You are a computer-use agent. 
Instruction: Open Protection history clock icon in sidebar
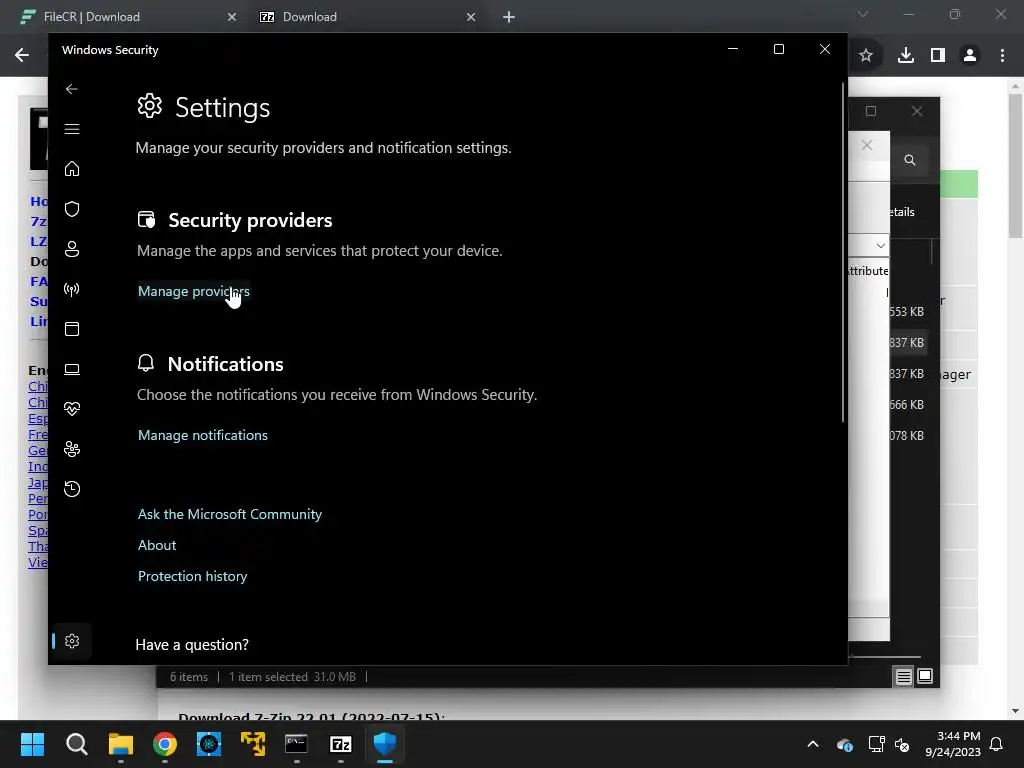[x=72, y=488]
